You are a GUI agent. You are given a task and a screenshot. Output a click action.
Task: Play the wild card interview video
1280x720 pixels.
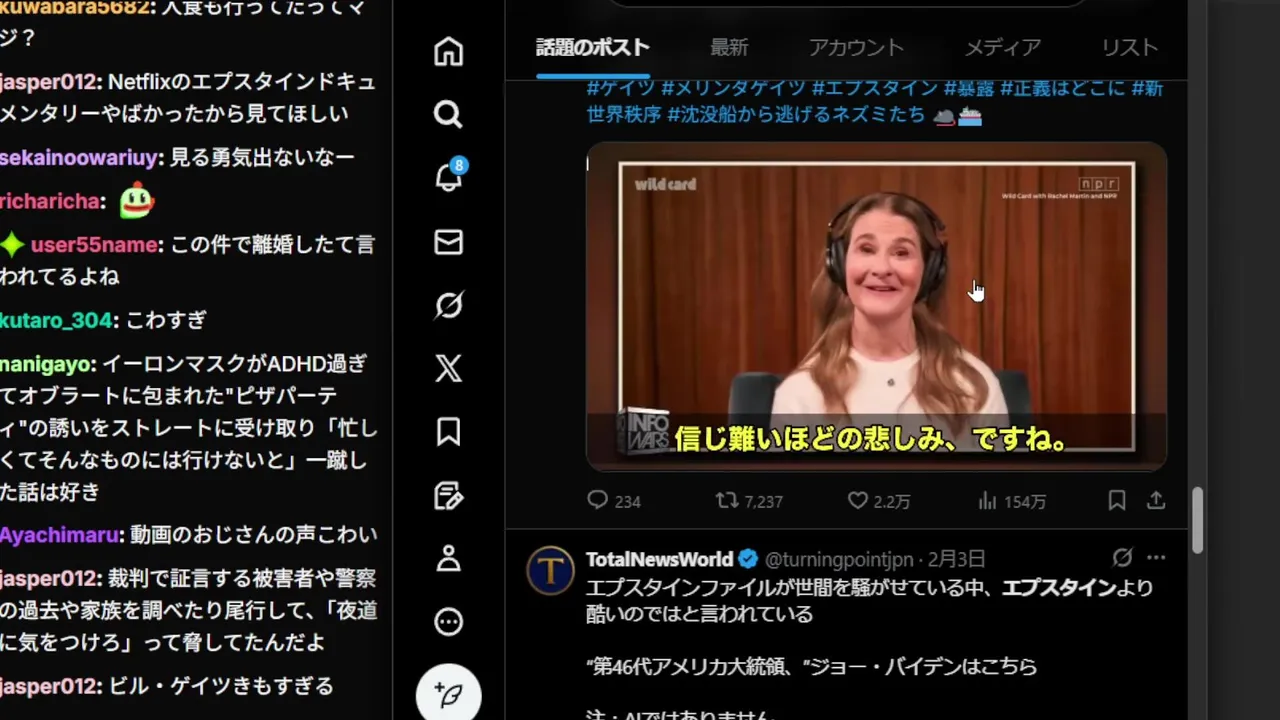point(876,306)
